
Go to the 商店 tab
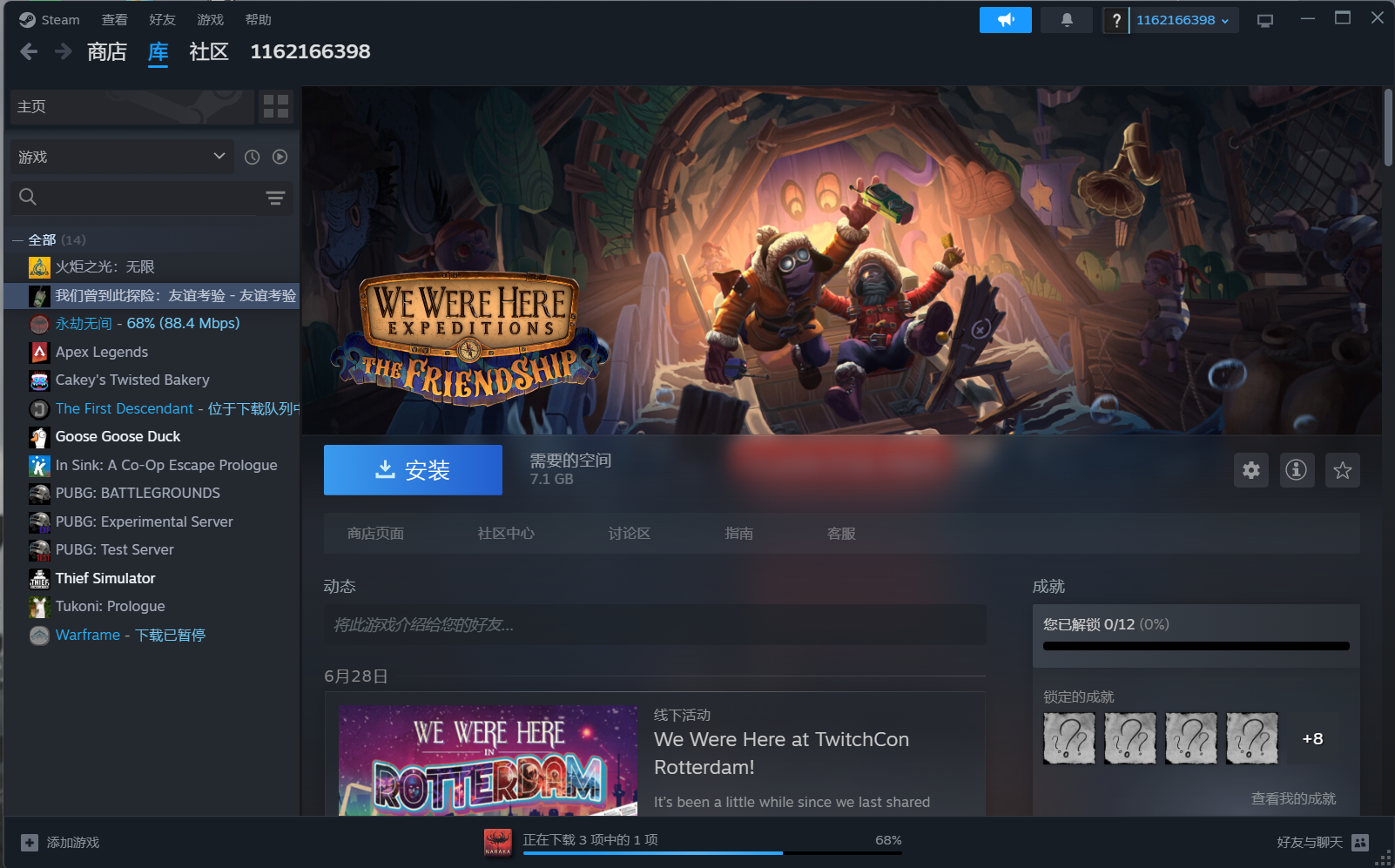pyautogui.click(x=107, y=52)
